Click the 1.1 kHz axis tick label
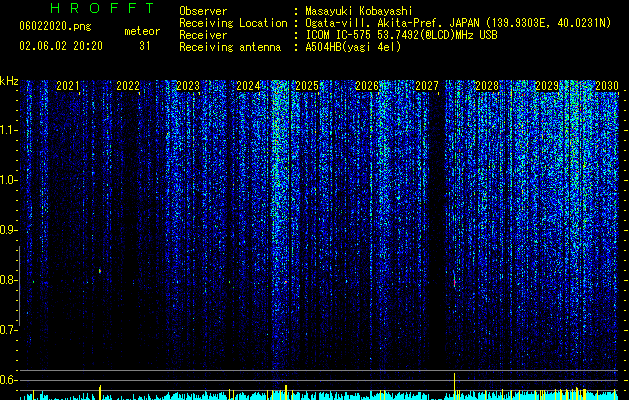The height and width of the screenshot is (400, 629). (9, 130)
